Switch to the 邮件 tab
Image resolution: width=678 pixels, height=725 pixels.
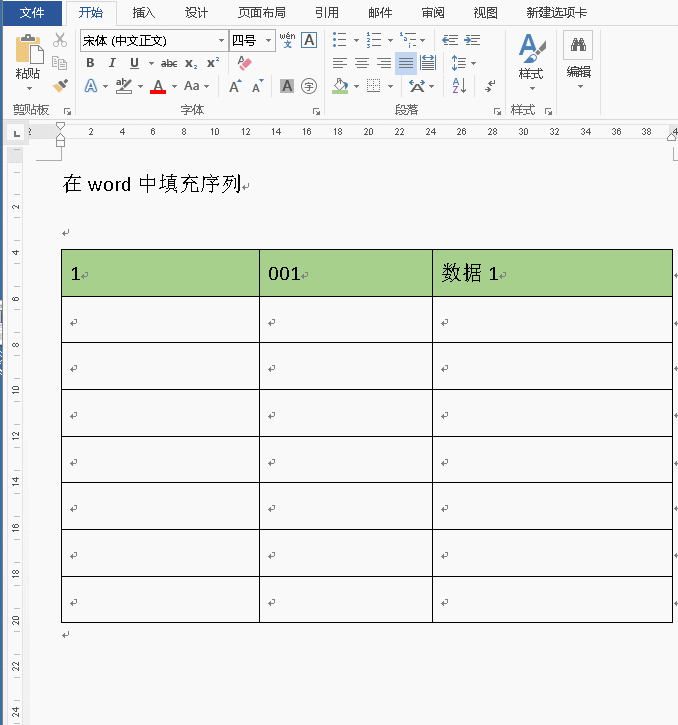[x=380, y=12]
